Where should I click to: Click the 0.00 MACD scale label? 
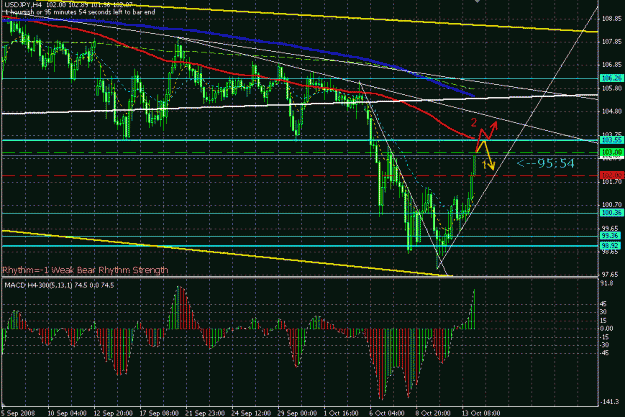click(607, 328)
